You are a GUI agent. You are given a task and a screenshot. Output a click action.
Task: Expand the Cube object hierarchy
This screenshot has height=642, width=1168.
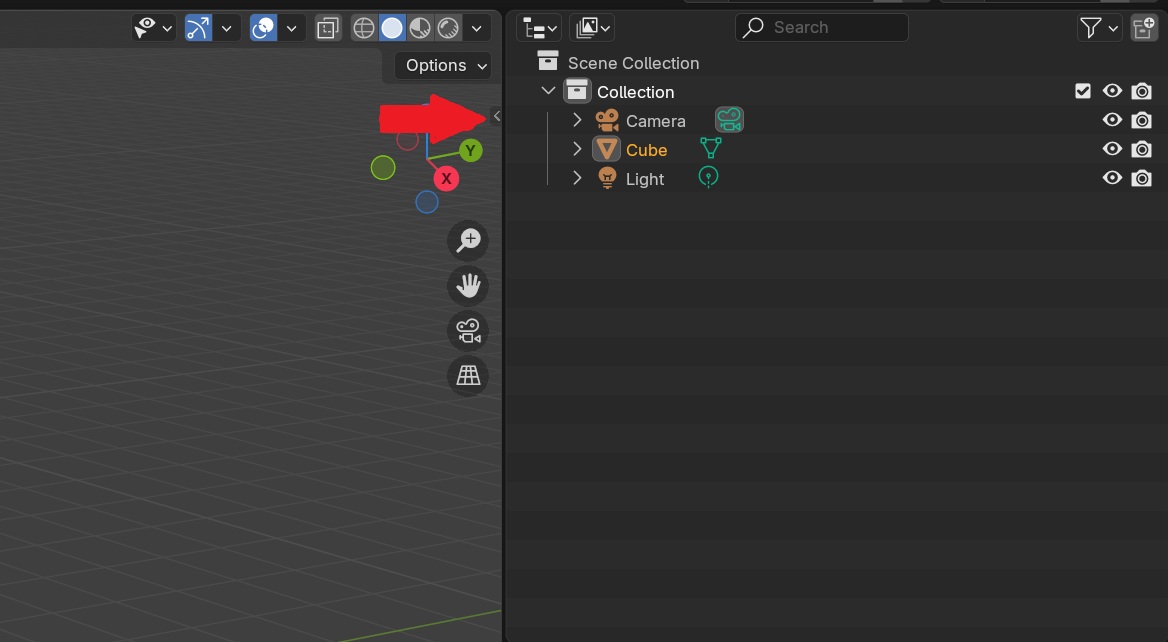(577, 150)
